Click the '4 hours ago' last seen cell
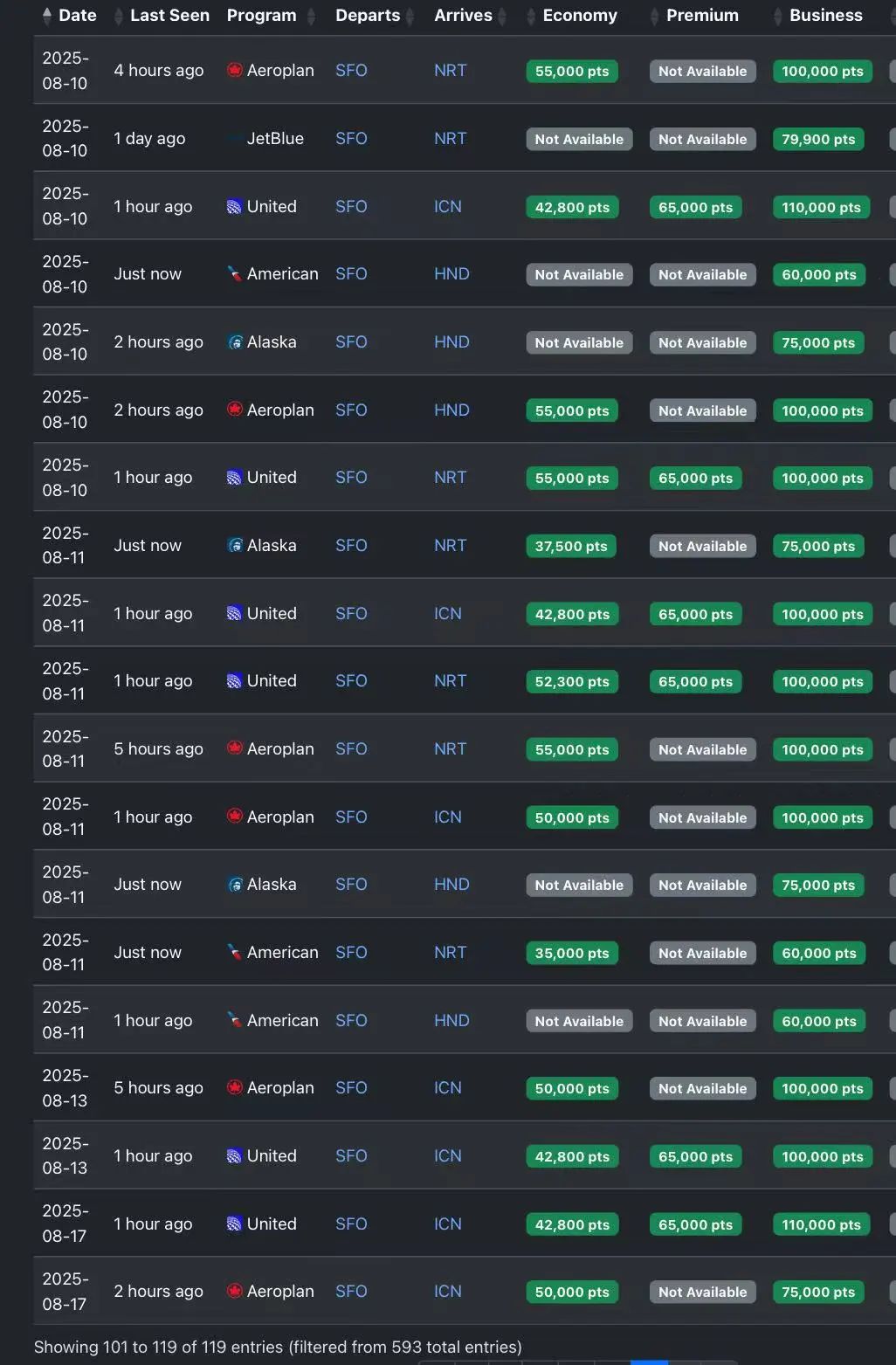Viewport: 896px width, 1365px height. [159, 71]
